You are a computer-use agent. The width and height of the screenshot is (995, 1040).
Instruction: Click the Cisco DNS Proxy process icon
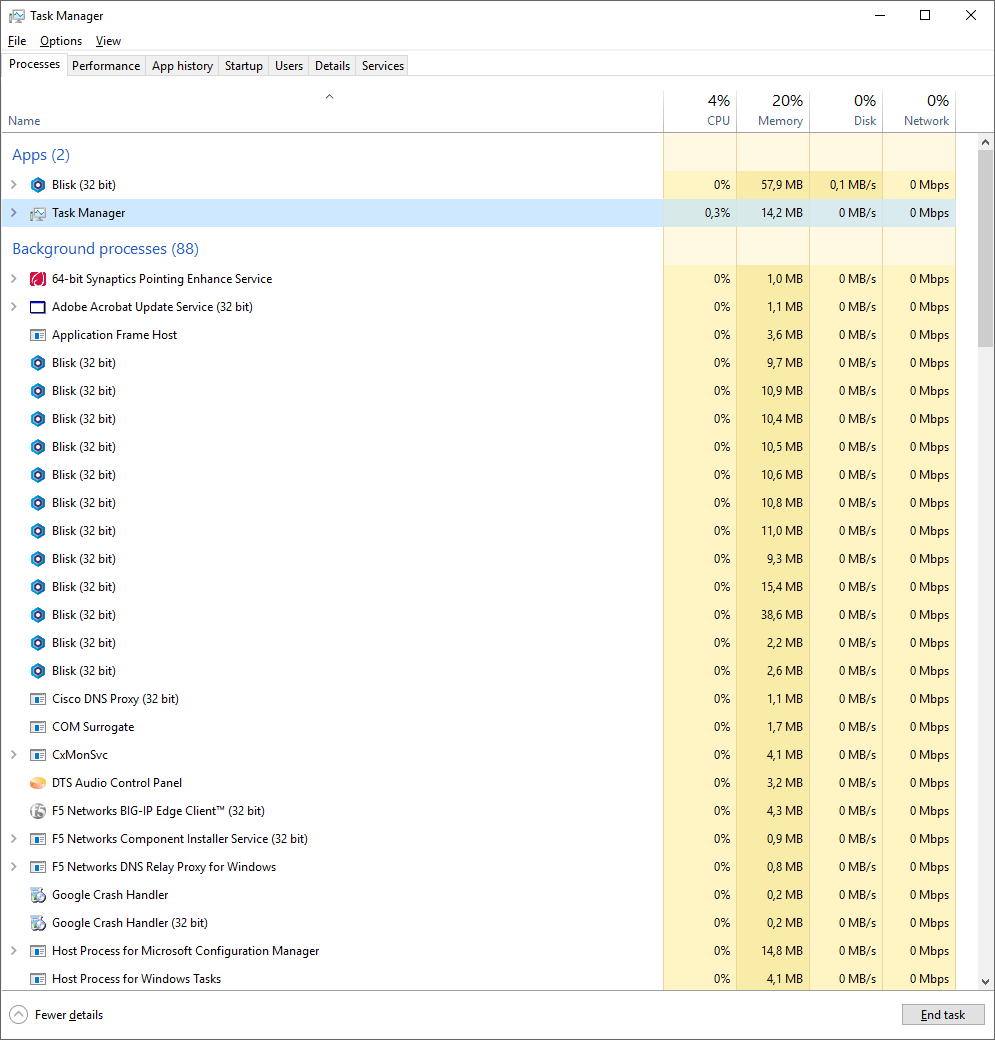pyautogui.click(x=37, y=698)
